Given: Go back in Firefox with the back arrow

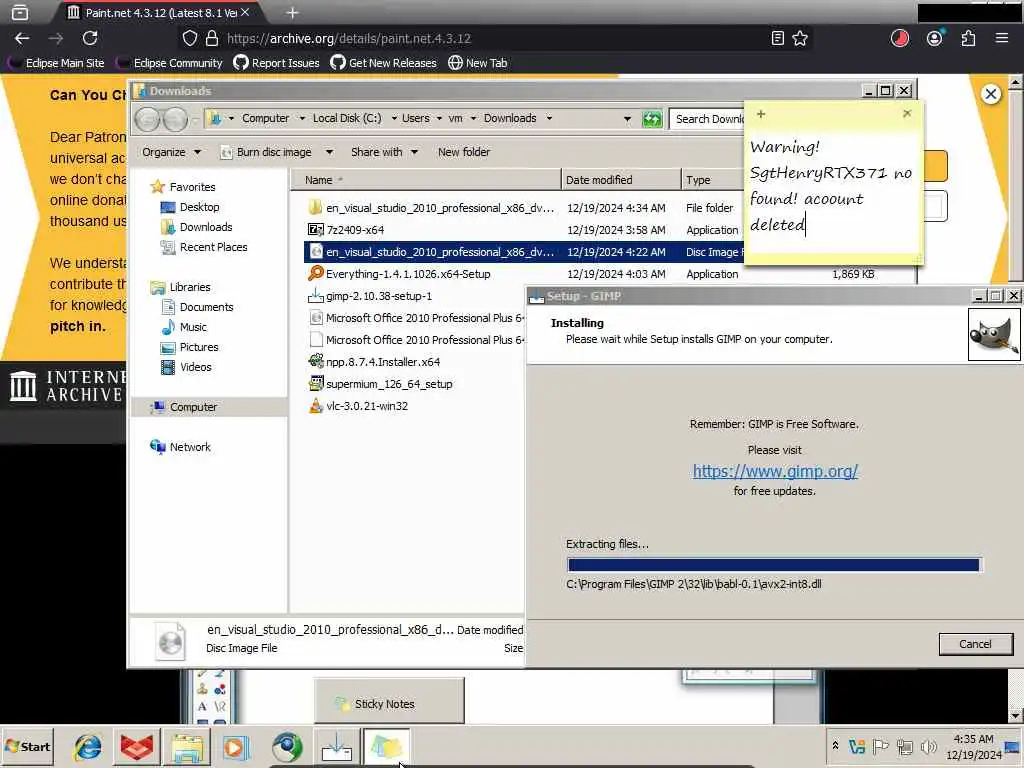Looking at the screenshot, I should [x=22, y=39].
